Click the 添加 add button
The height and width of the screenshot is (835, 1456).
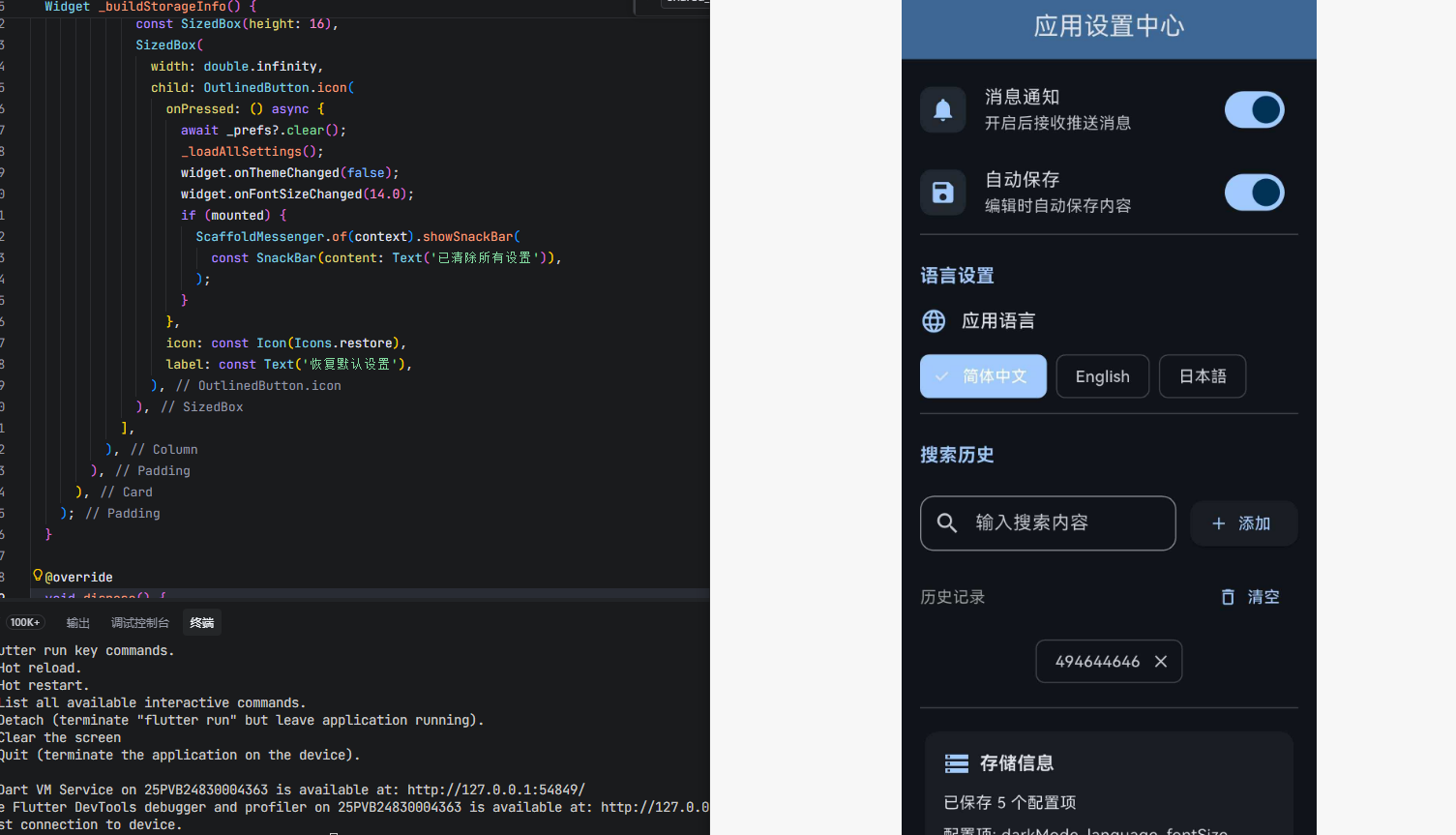pos(1243,523)
